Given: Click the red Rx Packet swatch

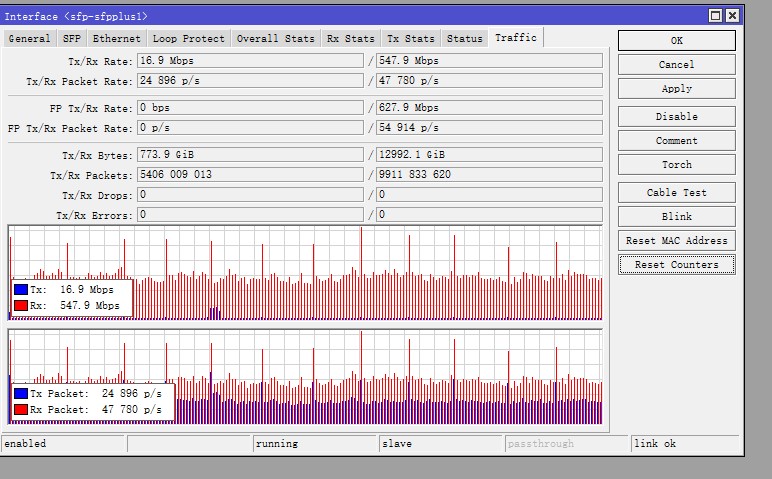Looking at the screenshot, I should click(x=21, y=409).
